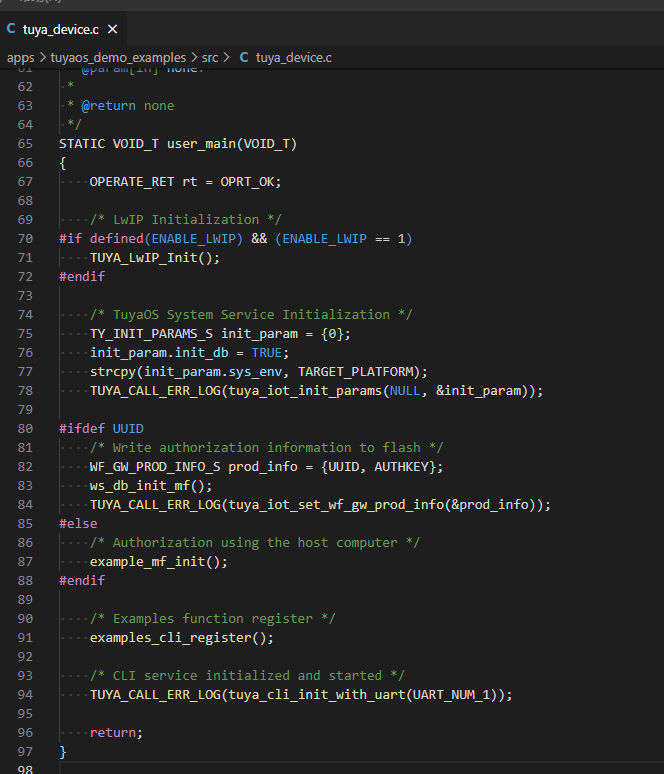This screenshot has width=664, height=774.
Task: Click the return keyword on line 96
Action: pos(113,733)
